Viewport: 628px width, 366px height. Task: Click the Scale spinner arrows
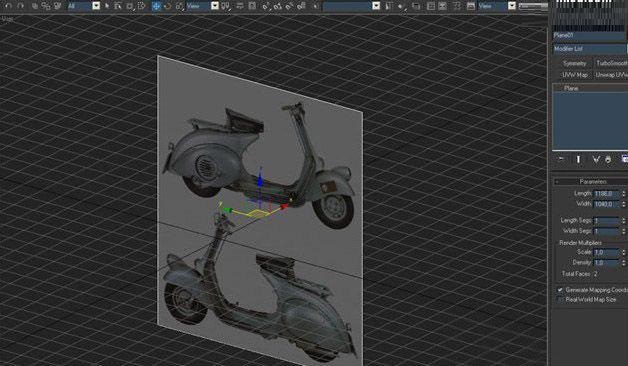623,252
